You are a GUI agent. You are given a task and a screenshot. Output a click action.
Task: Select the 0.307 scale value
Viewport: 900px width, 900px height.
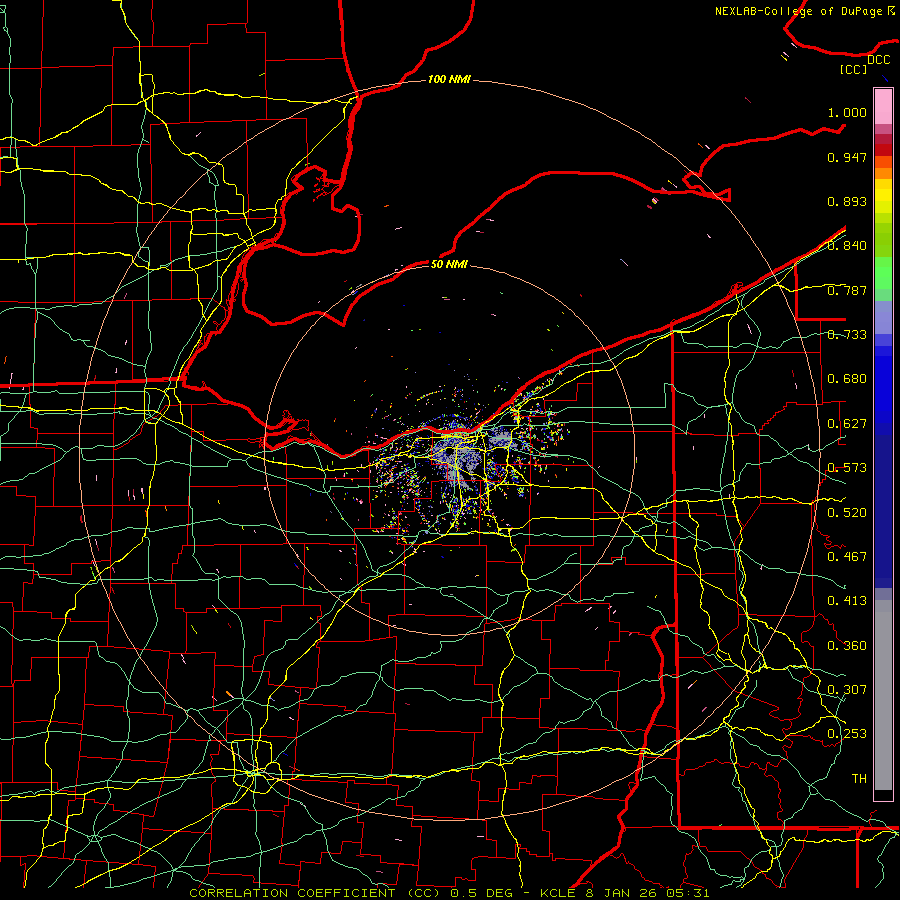pyautogui.click(x=847, y=689)
